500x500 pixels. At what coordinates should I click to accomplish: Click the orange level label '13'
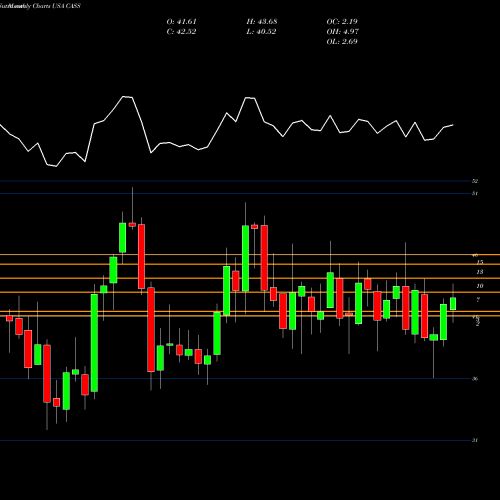tap(480, 272)
